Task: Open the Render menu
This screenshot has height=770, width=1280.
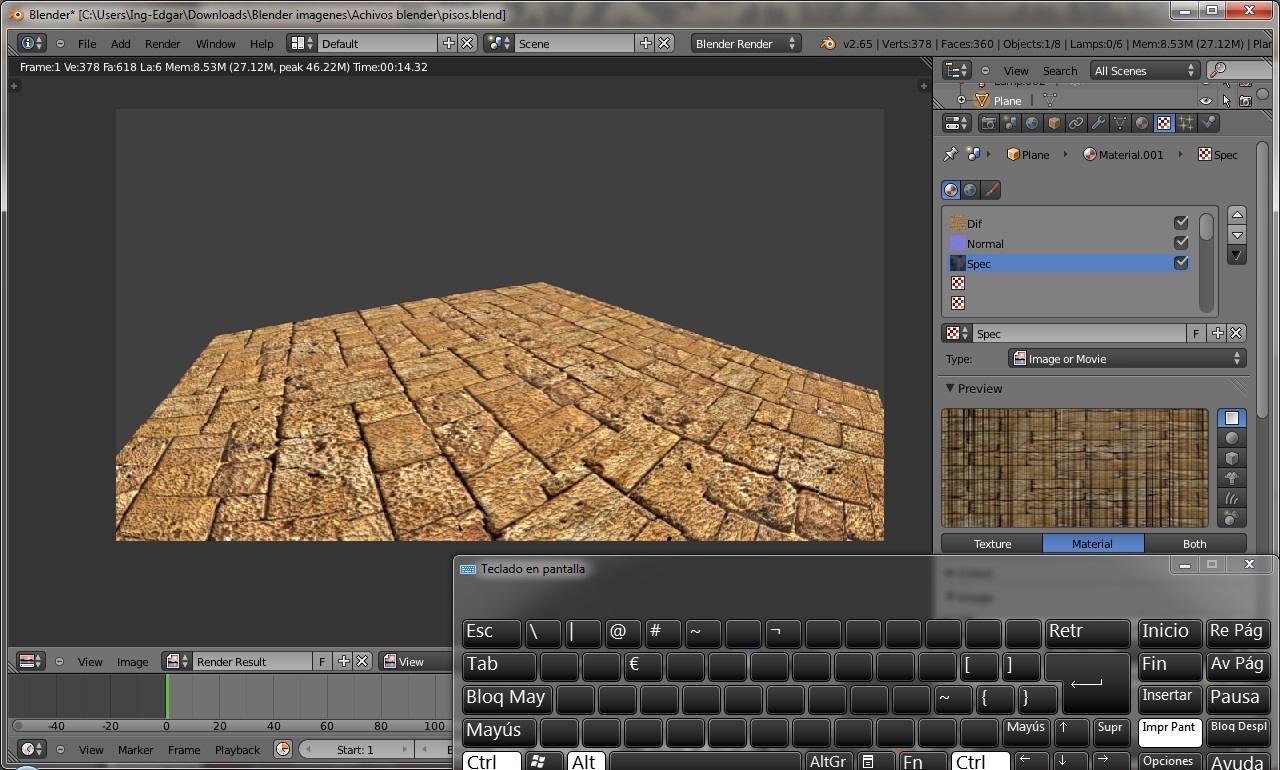Action: [x=162, y=44]
